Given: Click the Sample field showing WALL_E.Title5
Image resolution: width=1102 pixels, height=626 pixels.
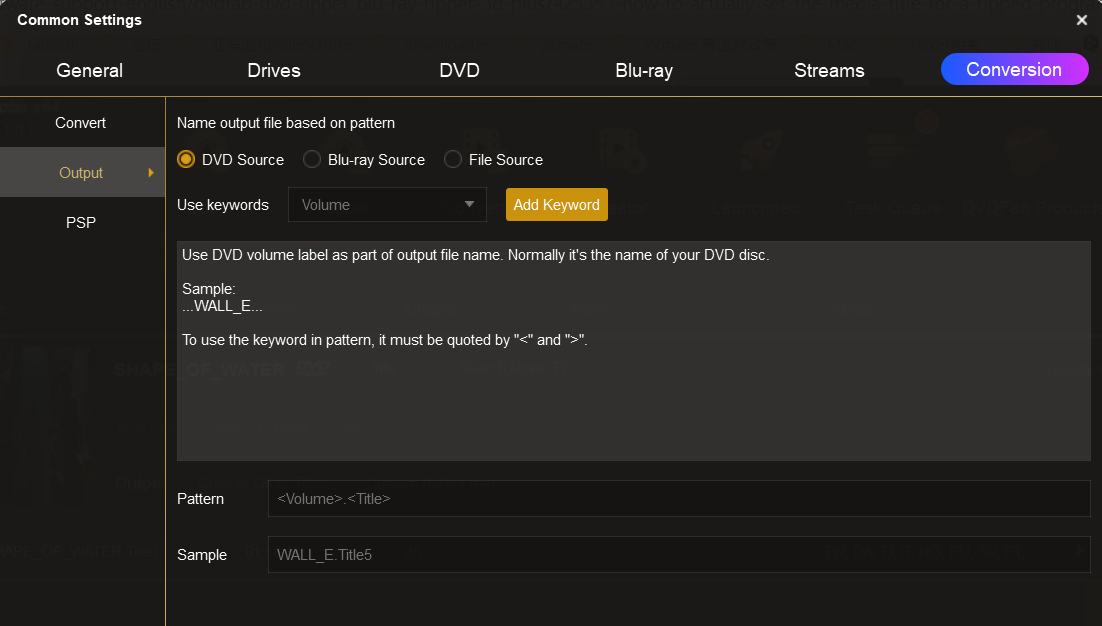Looking at the screenshot, I should coord(678,554).
